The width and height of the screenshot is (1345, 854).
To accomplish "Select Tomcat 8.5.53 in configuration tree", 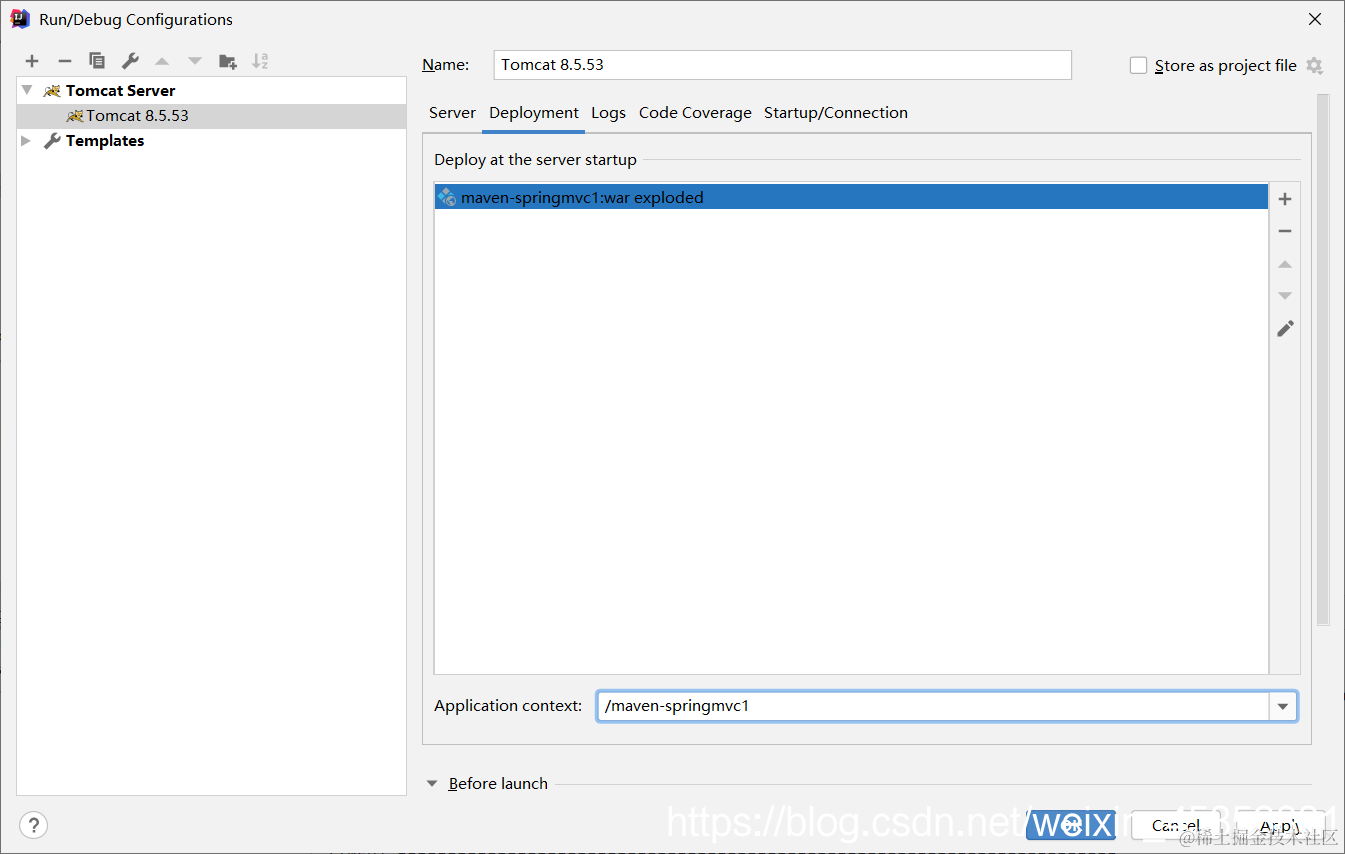I will tap(212, 116).
